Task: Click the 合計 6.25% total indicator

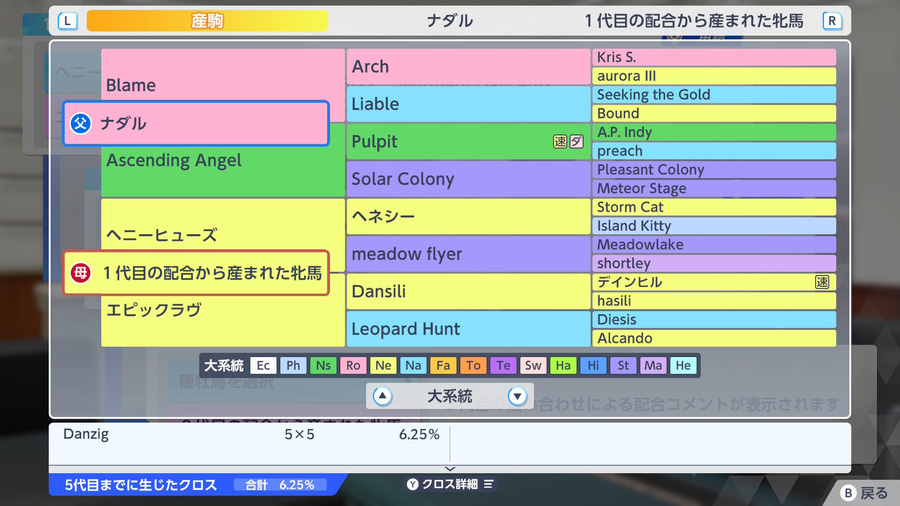Action: tap(280, 485)
